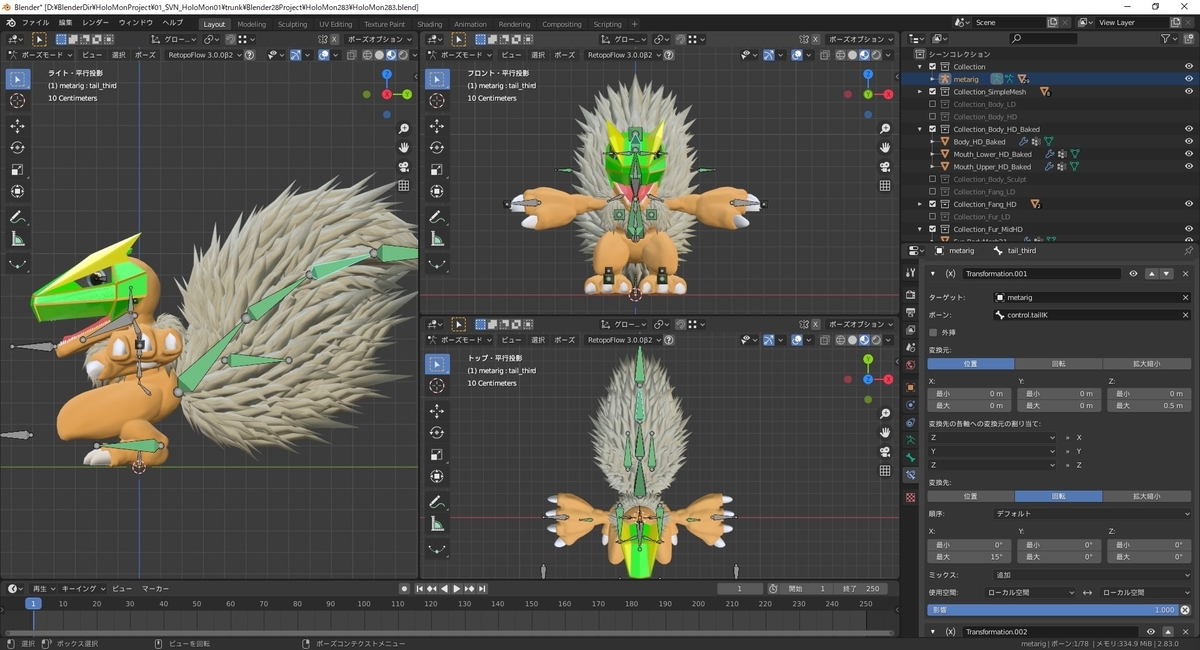Pin the properties editor context
This screenshot has height=650, width=1200.
point(1188,251)
